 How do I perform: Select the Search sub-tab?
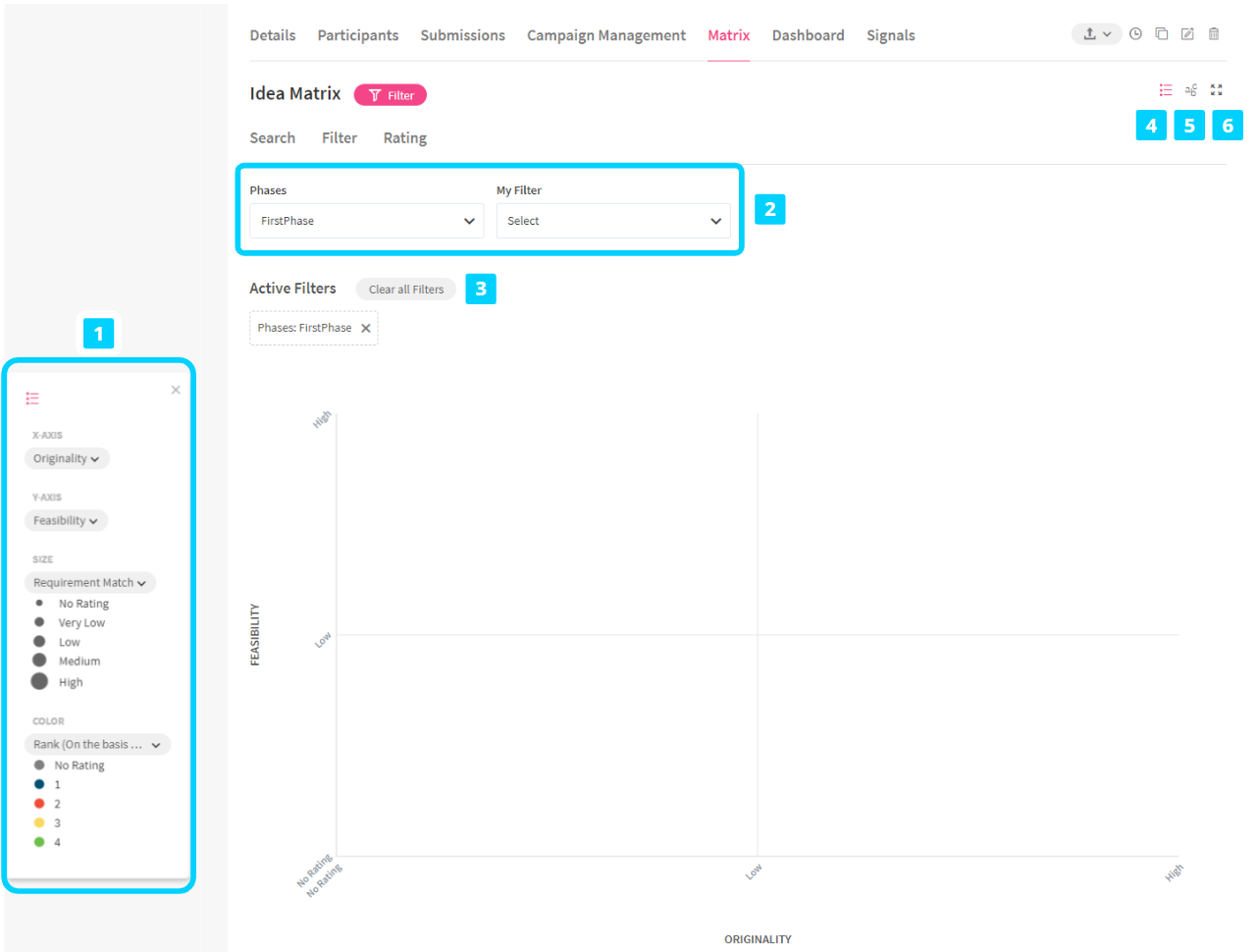click(x=273, y=138)
